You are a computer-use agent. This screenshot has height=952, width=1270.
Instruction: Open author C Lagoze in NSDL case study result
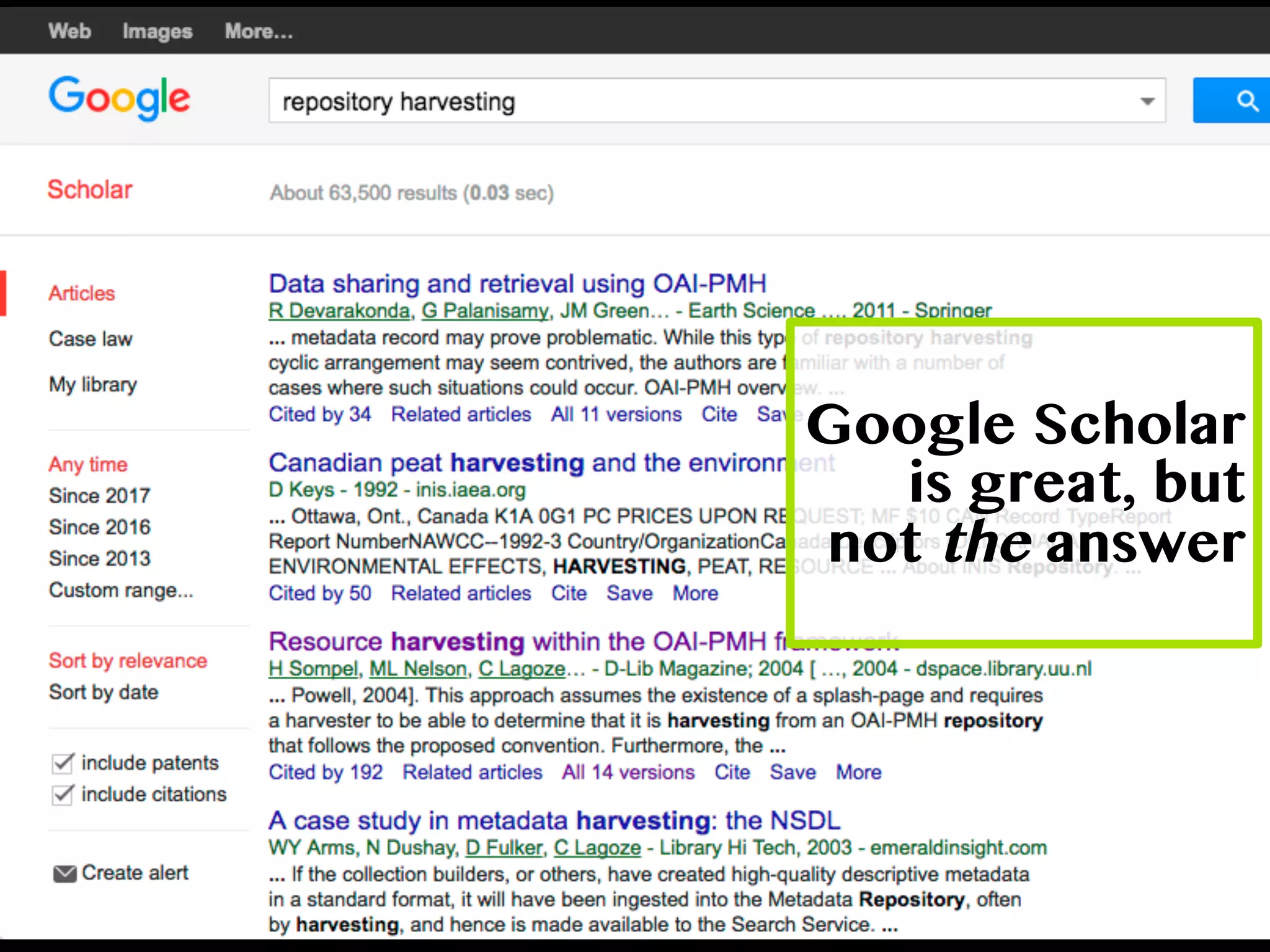point(597,848)
